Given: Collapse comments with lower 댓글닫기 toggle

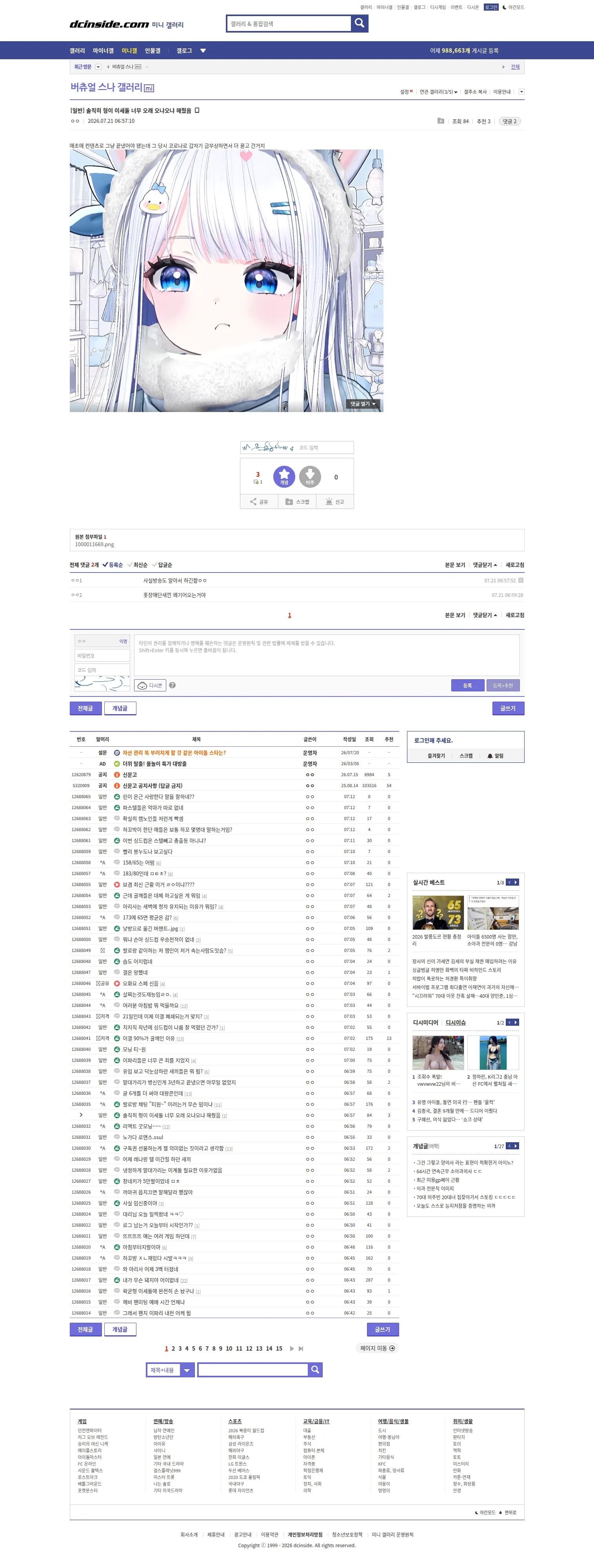Looking at the screenshot, I should pyautogui.click(x=485, y=615).
